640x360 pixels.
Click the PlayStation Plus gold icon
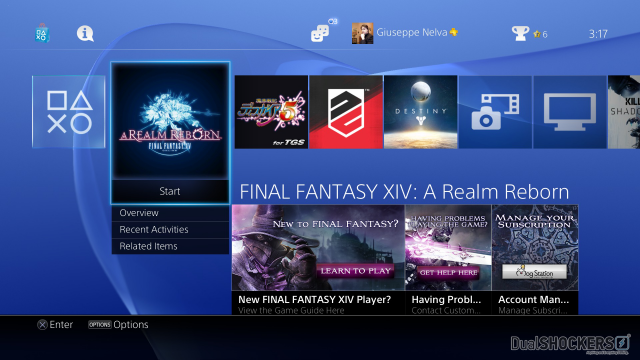point(453,32)
